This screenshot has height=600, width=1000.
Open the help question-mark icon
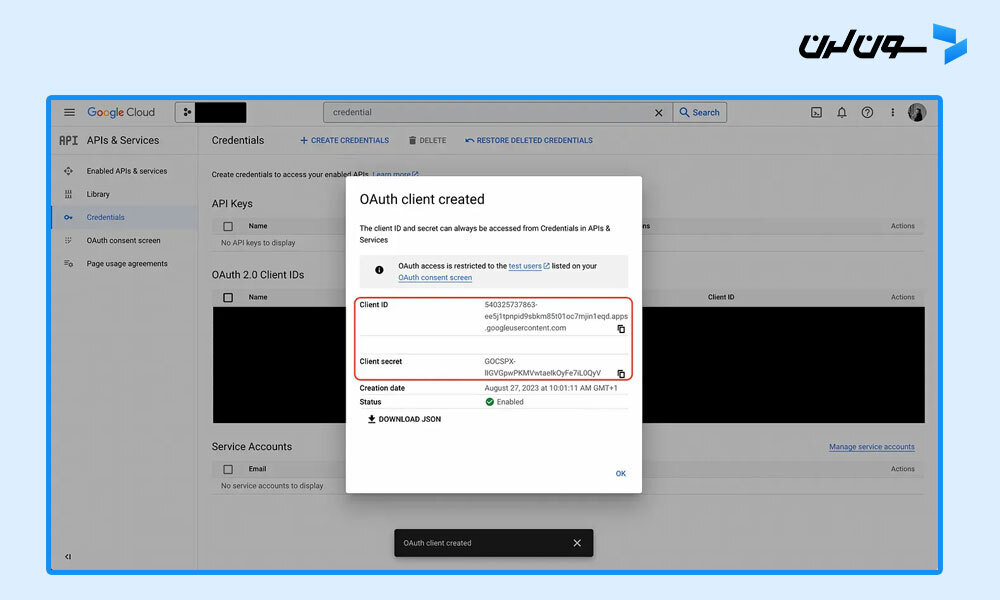click(x=867, y=112)
